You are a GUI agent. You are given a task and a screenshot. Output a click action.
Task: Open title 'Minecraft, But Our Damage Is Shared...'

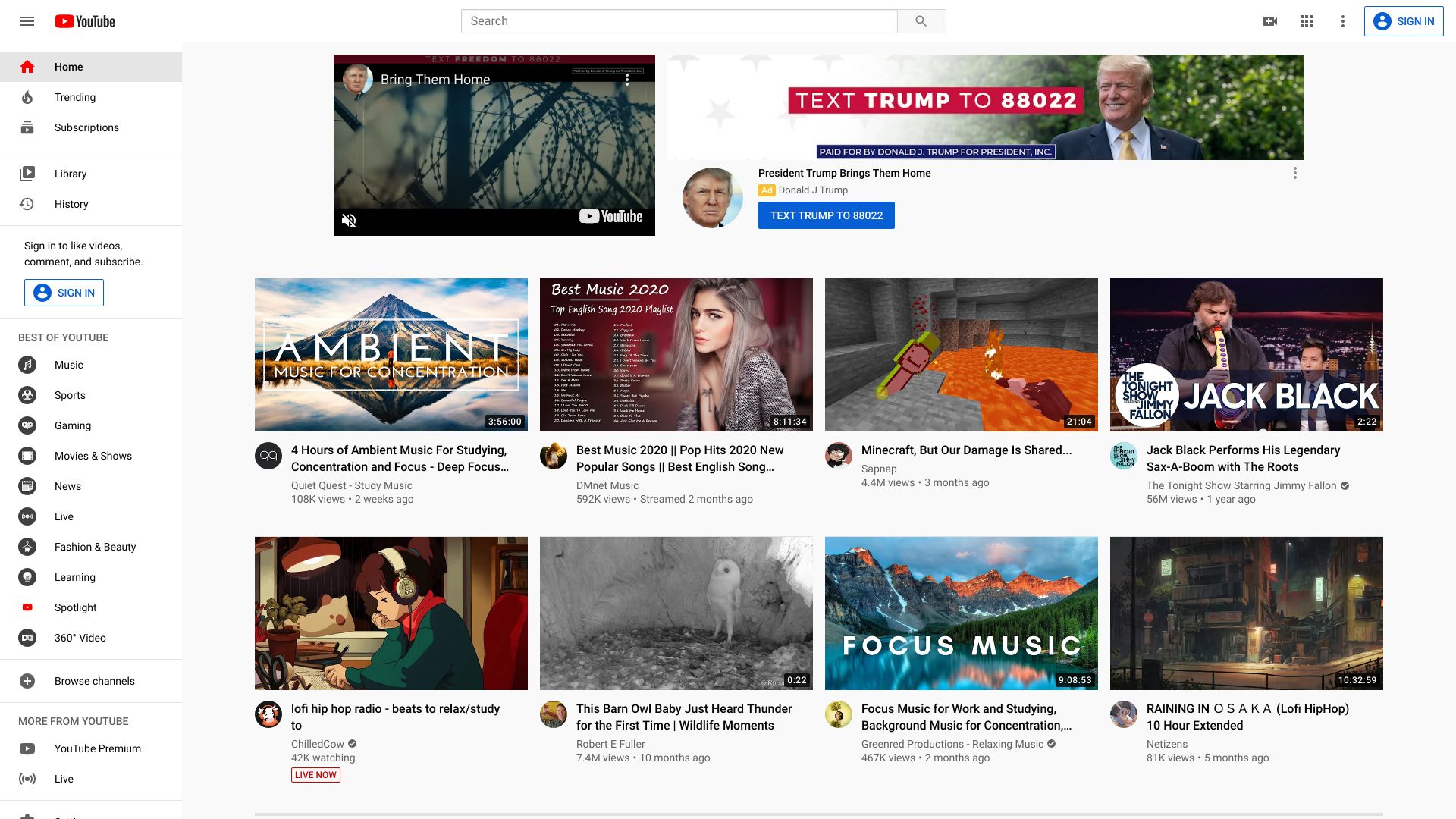pos(967,450)
